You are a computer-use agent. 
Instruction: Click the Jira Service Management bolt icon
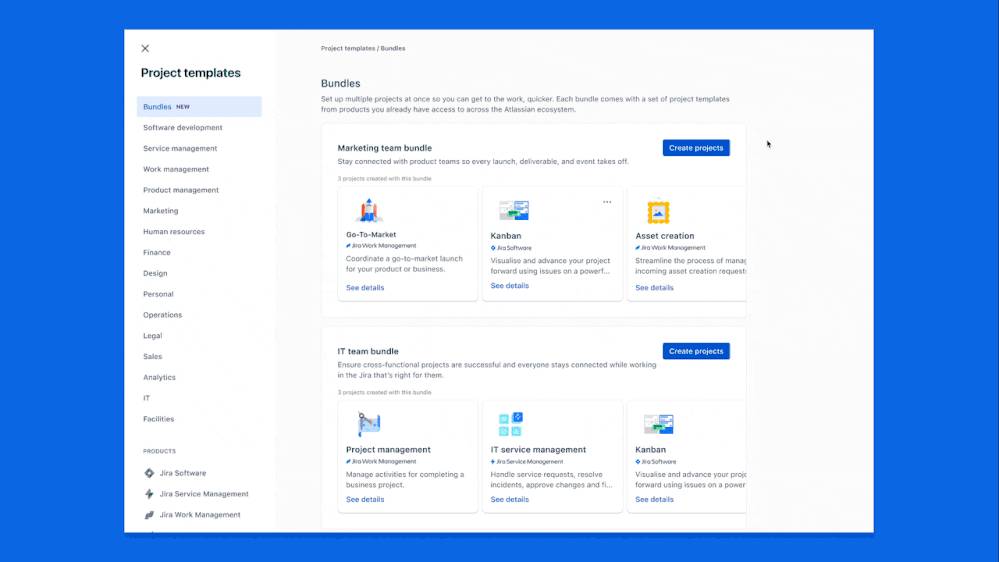(149, 494)
